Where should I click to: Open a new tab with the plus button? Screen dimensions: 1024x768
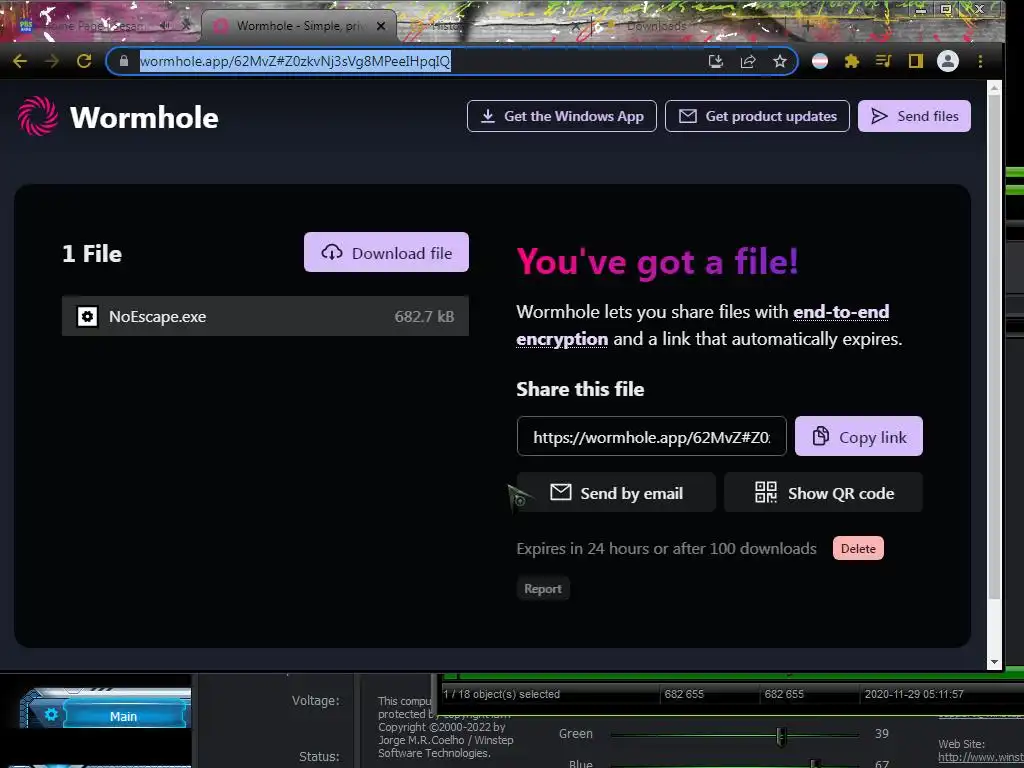[808, 26]
